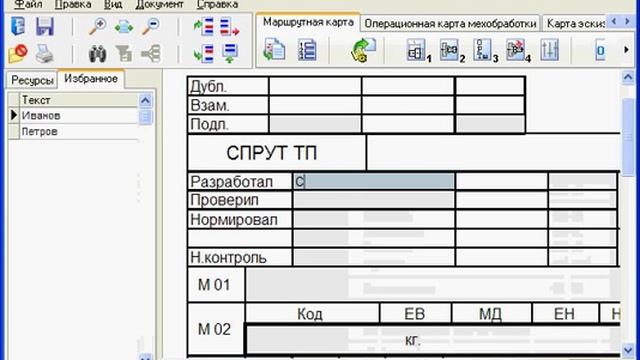Click the partially visible blue 0 icon

[x=600, y=50]
